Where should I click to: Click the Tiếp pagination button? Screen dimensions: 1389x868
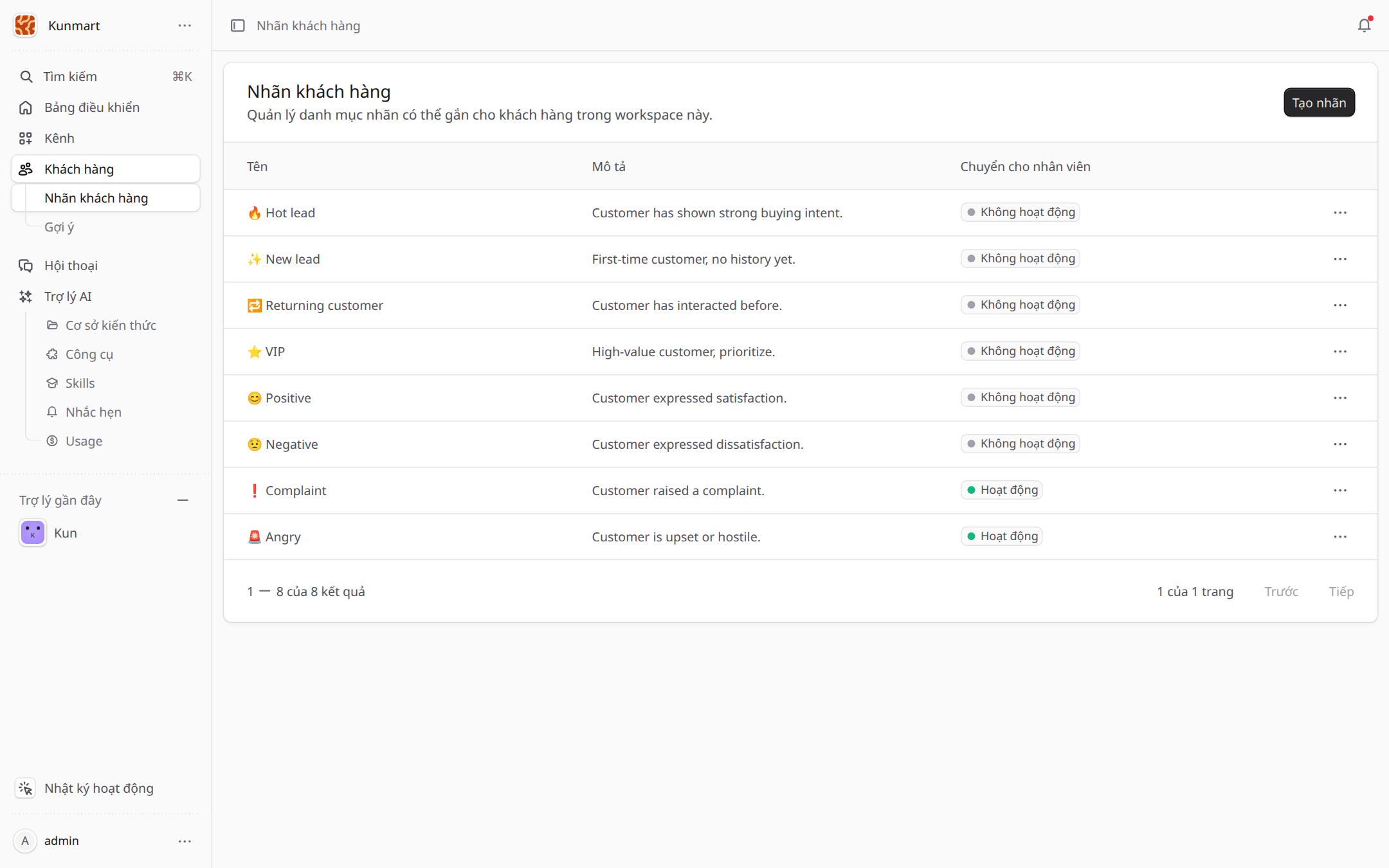pos(1341,592)
